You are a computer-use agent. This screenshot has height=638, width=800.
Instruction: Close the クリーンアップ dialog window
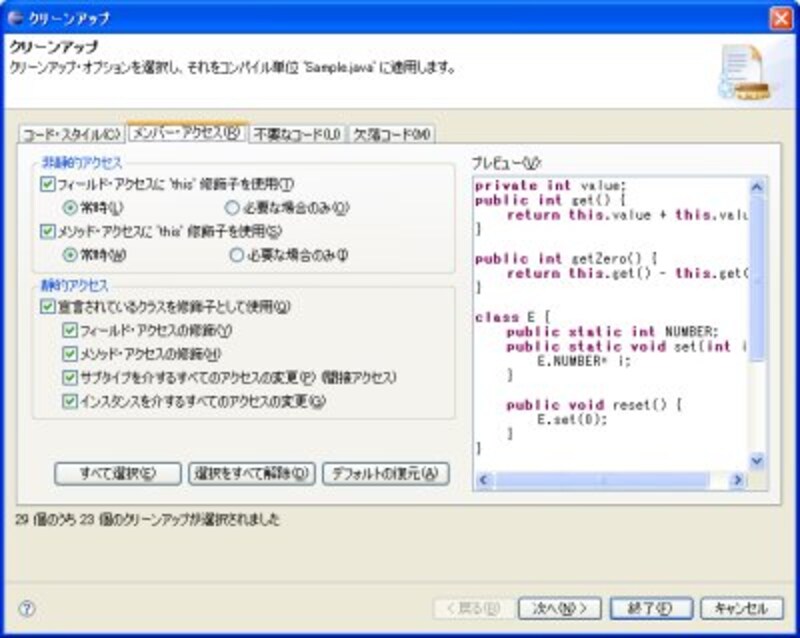click(780, 18)
